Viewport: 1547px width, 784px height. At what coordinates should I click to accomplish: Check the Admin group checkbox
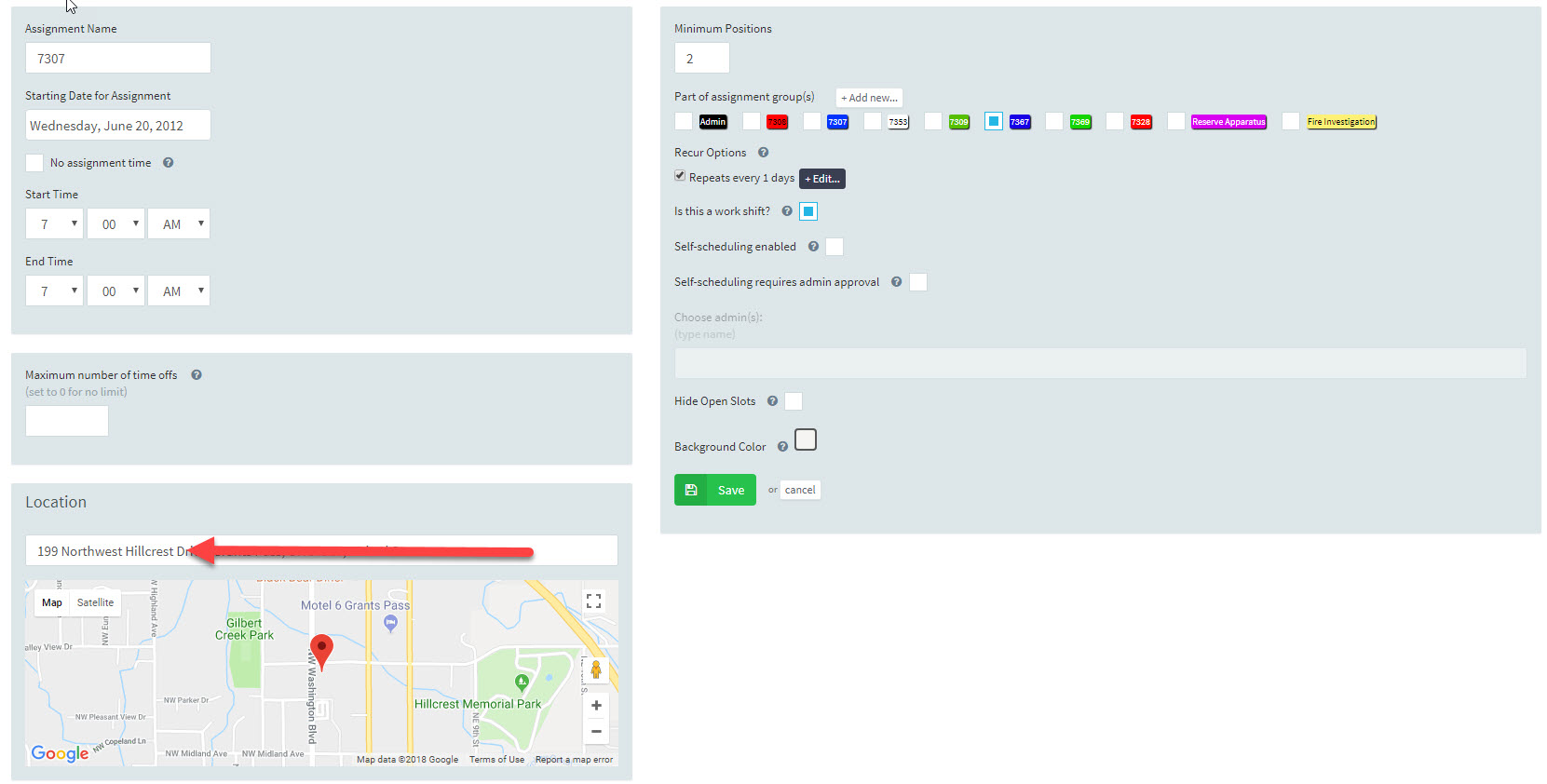click(684, 121)
